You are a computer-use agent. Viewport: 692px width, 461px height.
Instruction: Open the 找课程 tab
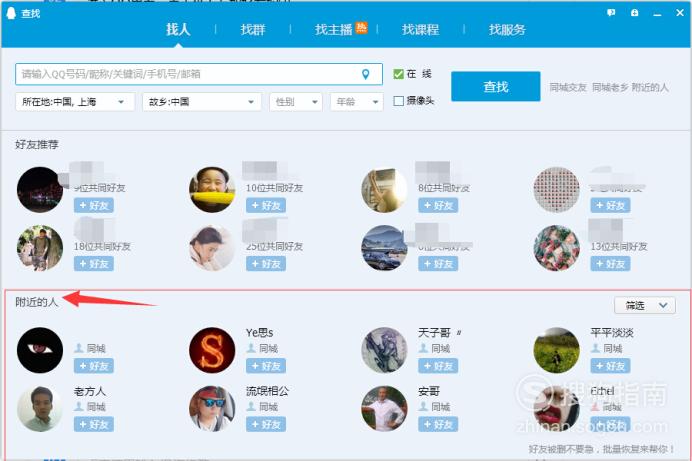420,30
